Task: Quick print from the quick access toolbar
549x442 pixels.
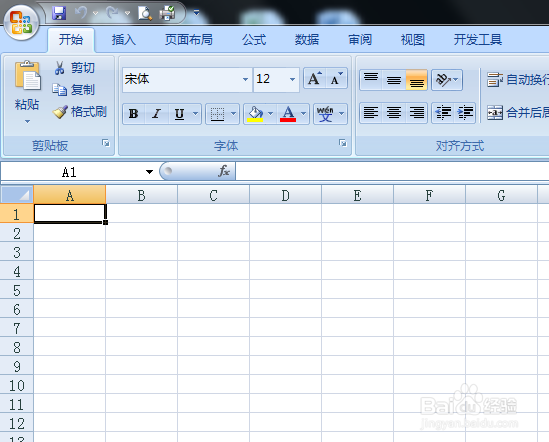Action: tap(167, 13)
